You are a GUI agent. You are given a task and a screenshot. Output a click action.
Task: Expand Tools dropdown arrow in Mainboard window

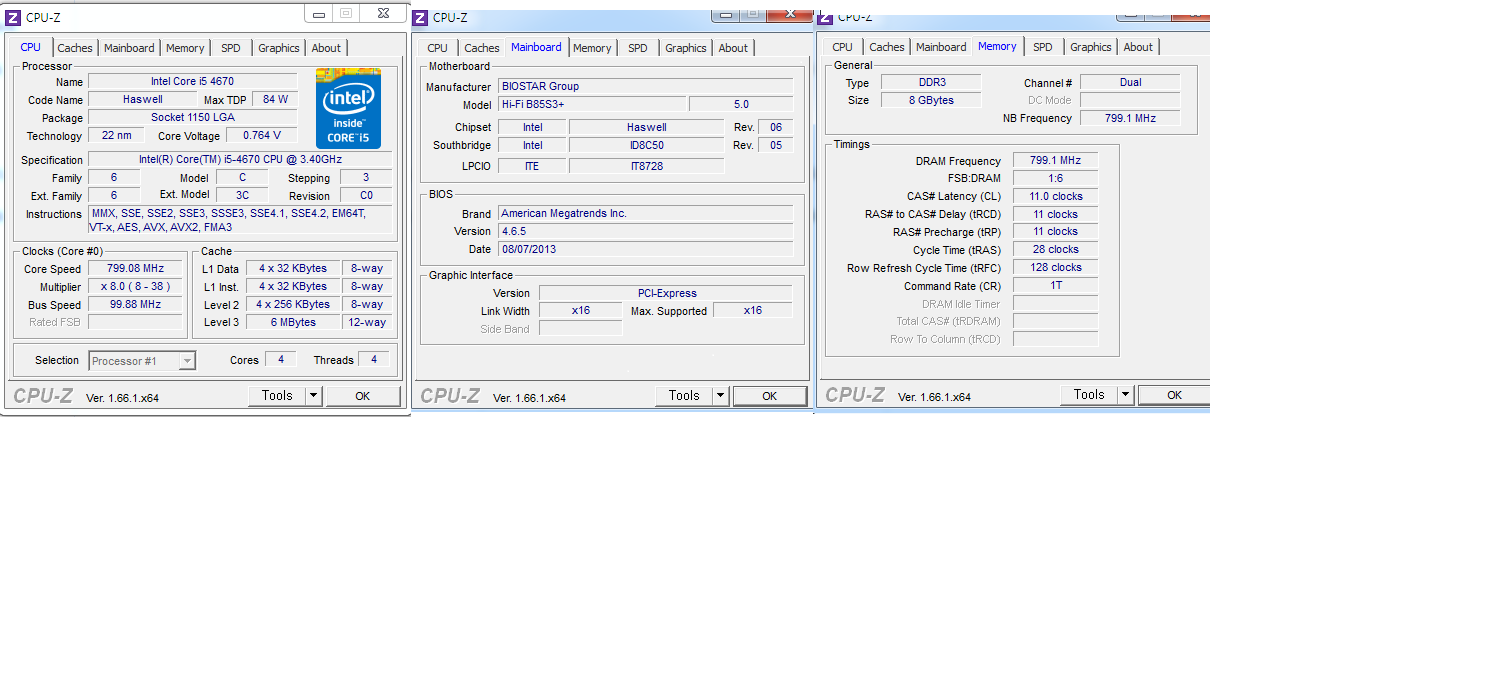click(720, 396)
